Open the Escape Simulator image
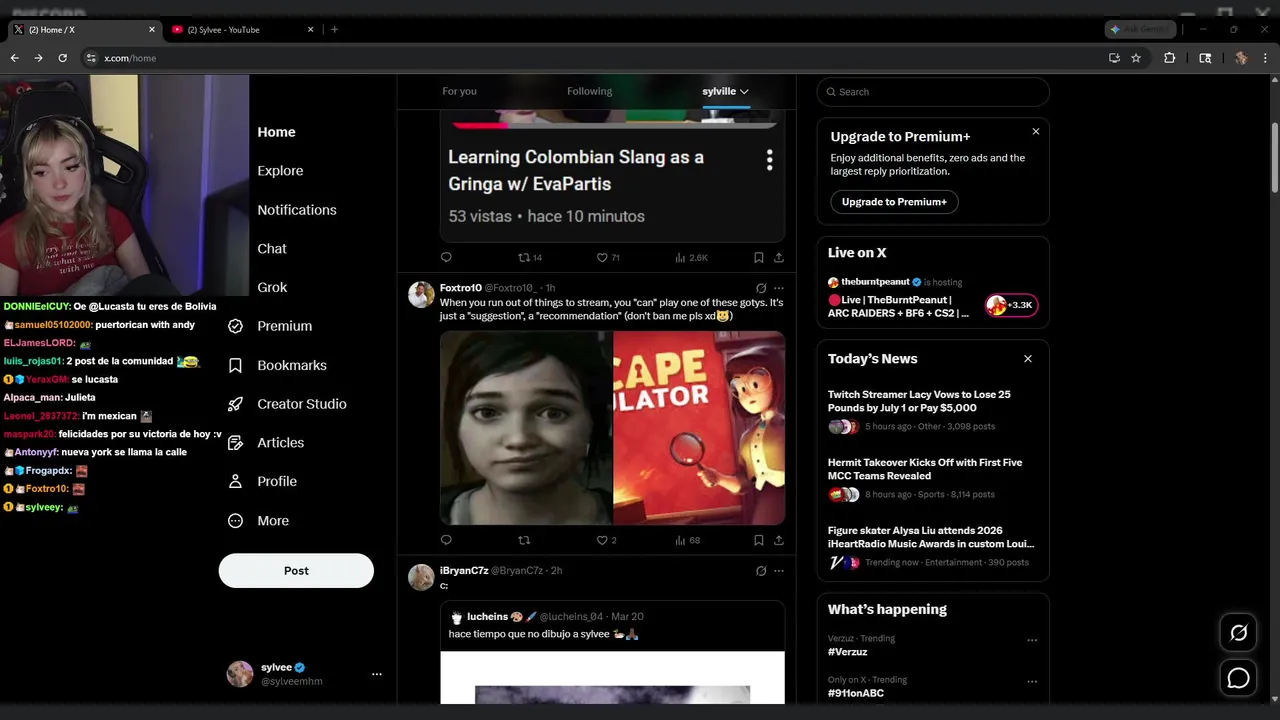 [x=699, y=428]
